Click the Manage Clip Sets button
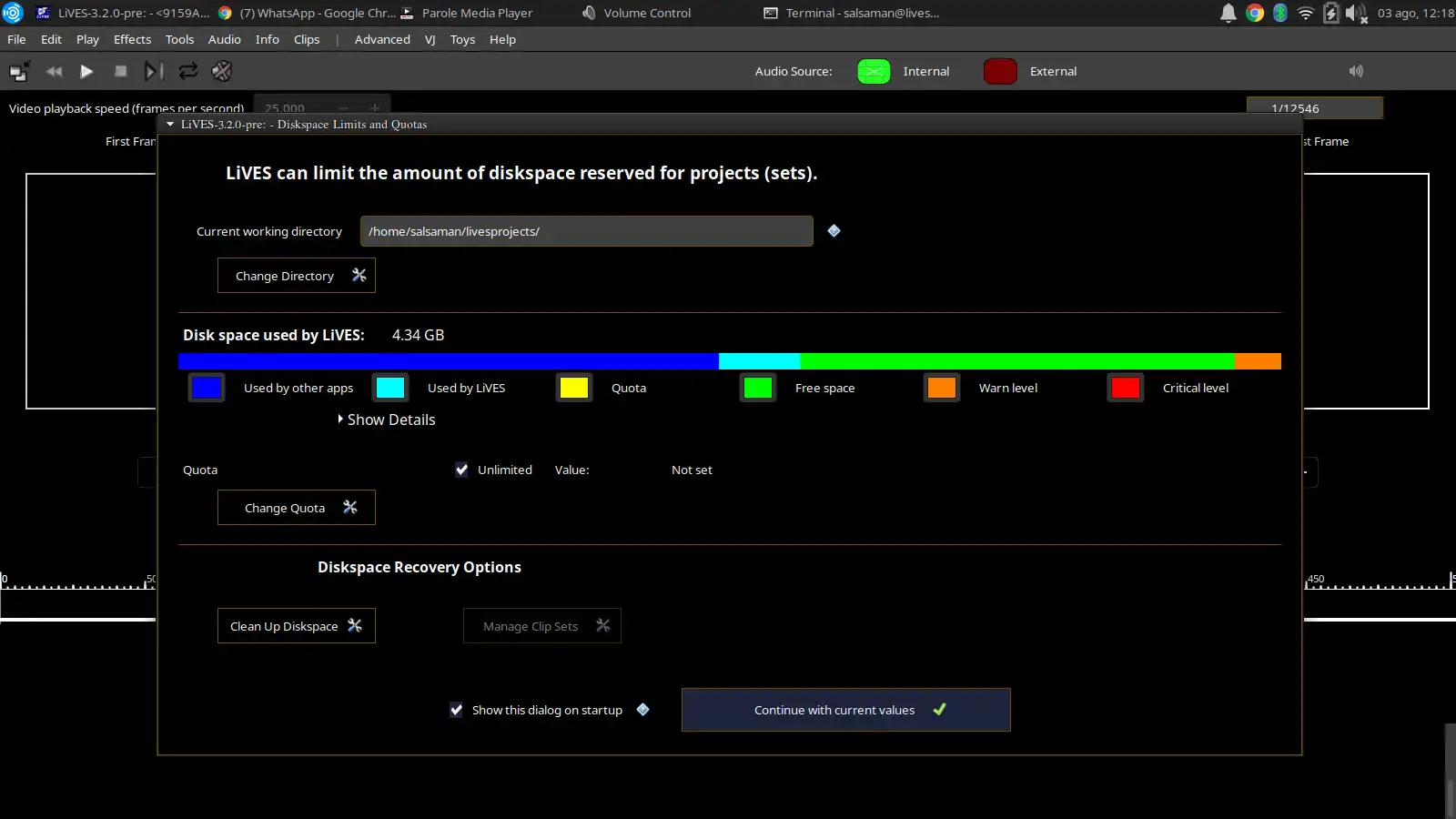 (x=542, y=626)
